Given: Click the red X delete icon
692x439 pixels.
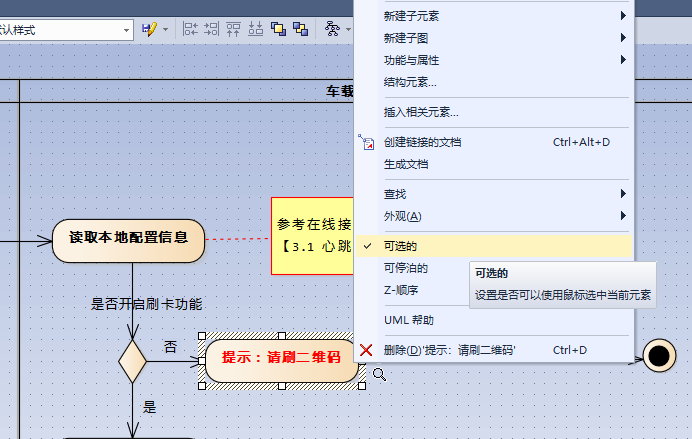Looking at the screenshot, I should (366, 350).
